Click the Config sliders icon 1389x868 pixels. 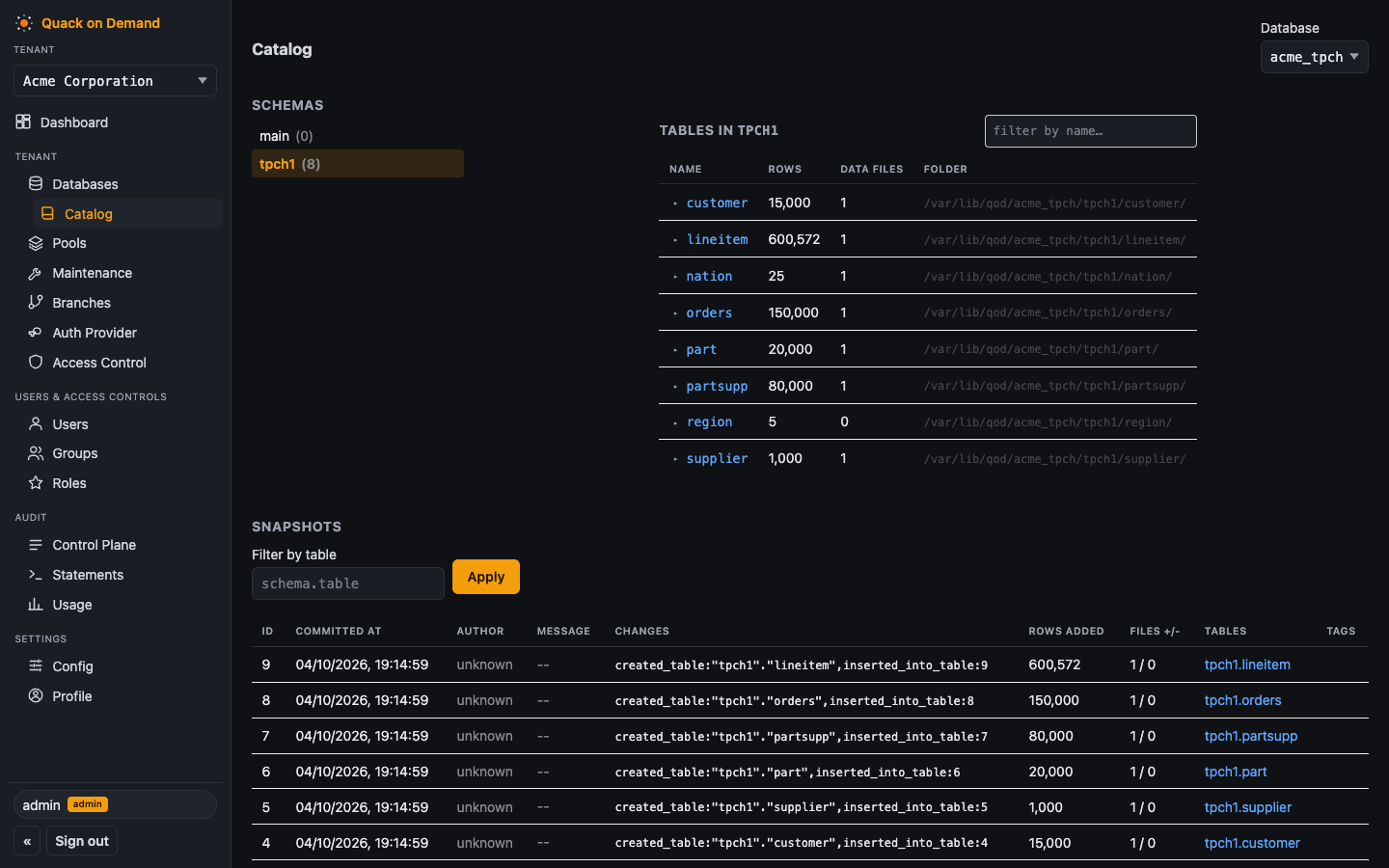36,665
